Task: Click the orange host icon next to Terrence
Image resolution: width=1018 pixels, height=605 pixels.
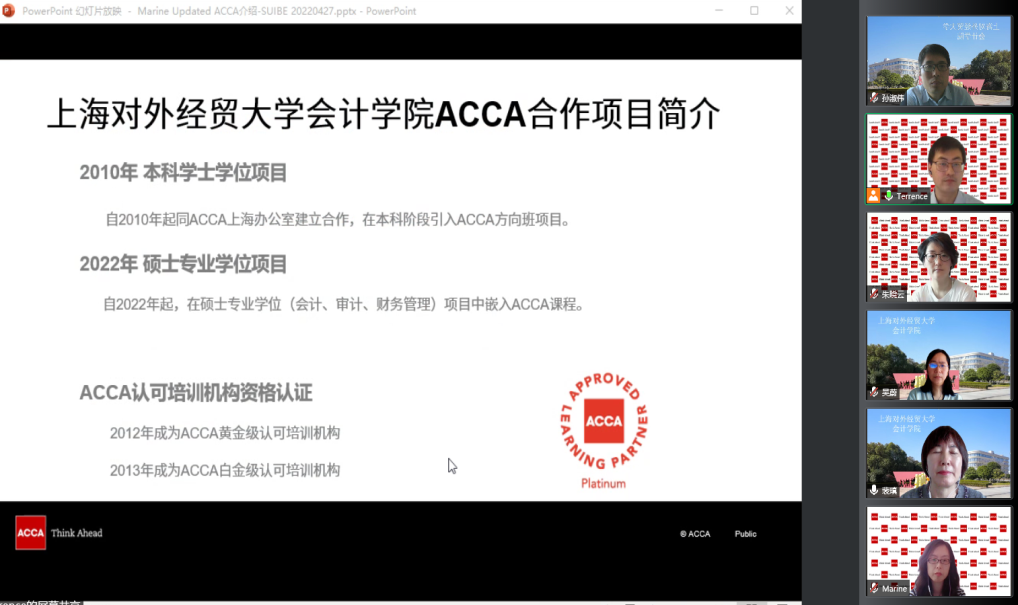Action: 874,195
